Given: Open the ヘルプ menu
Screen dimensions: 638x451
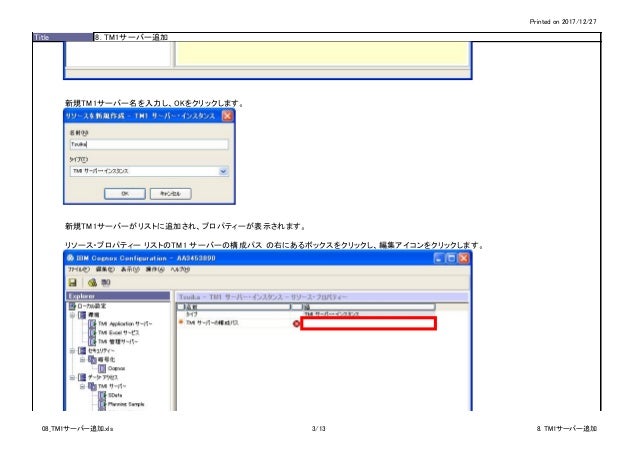Looking at the screenshot, I should click(180, 269).
